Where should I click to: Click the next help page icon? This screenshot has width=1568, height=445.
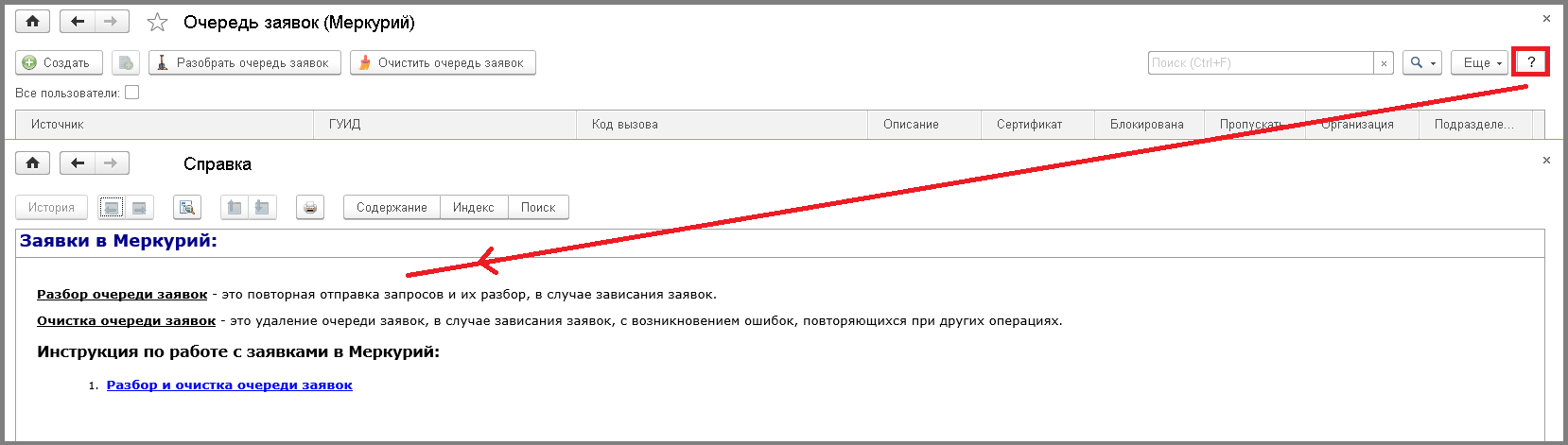click(139, 207)
